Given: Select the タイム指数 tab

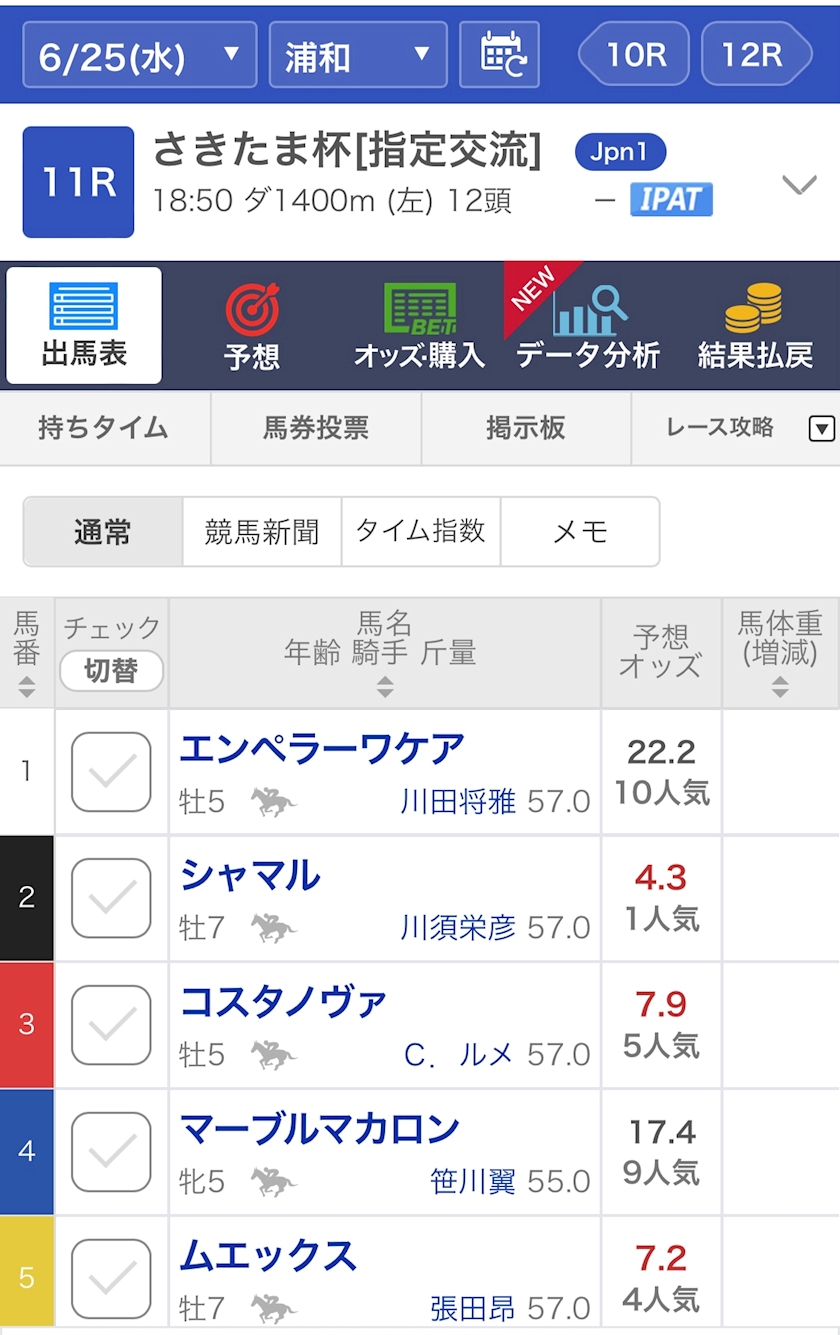Looking at the screenshot, I should 420,532.
